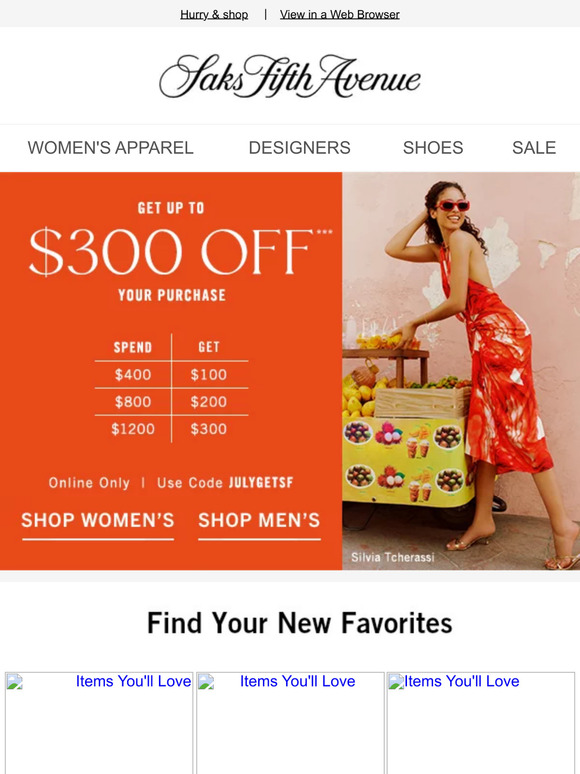Click View in a Web Browser link
This screenshot has width=580, height=774.
tap(340, 15)
